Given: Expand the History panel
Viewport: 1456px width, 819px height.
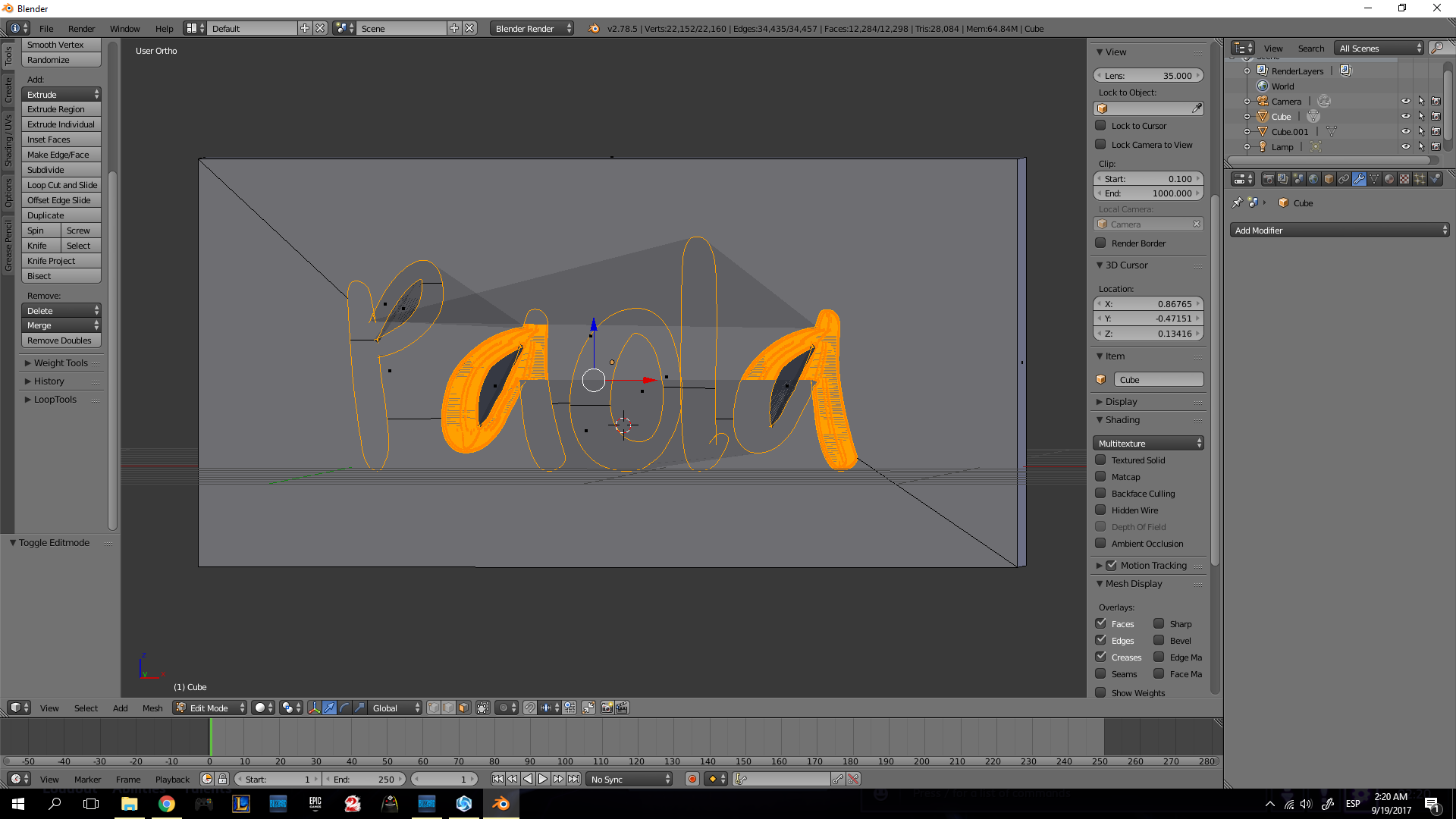Looking at the screenshot, I should tap(49, 381).
